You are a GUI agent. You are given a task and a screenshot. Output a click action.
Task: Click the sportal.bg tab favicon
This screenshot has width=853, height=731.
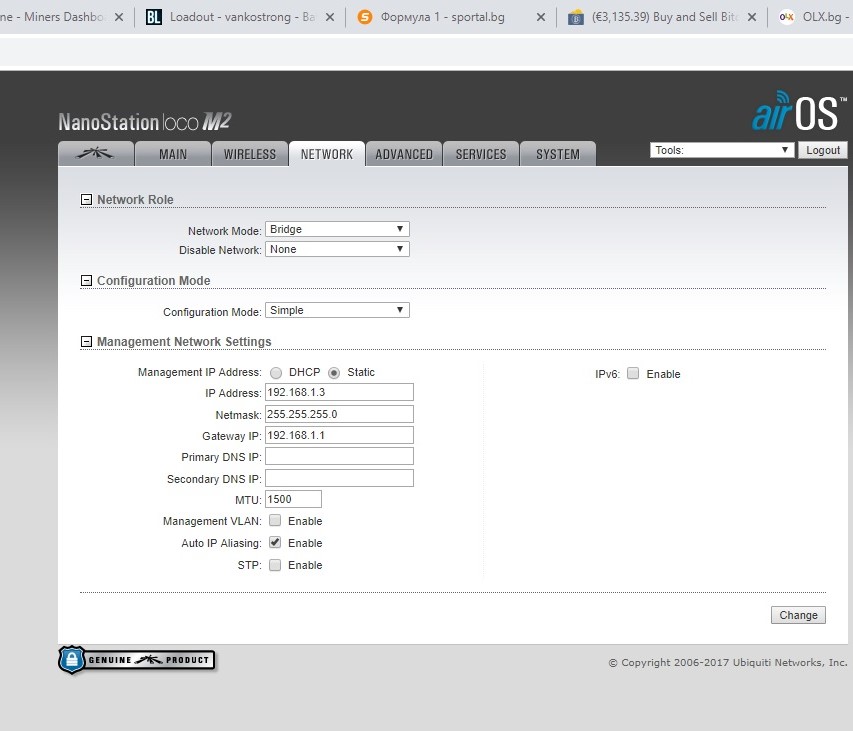pyautogui.click(x=364, y=17)
